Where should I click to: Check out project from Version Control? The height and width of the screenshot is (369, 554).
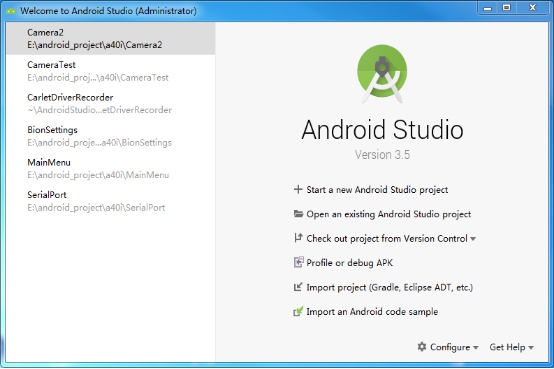(387, 239)
